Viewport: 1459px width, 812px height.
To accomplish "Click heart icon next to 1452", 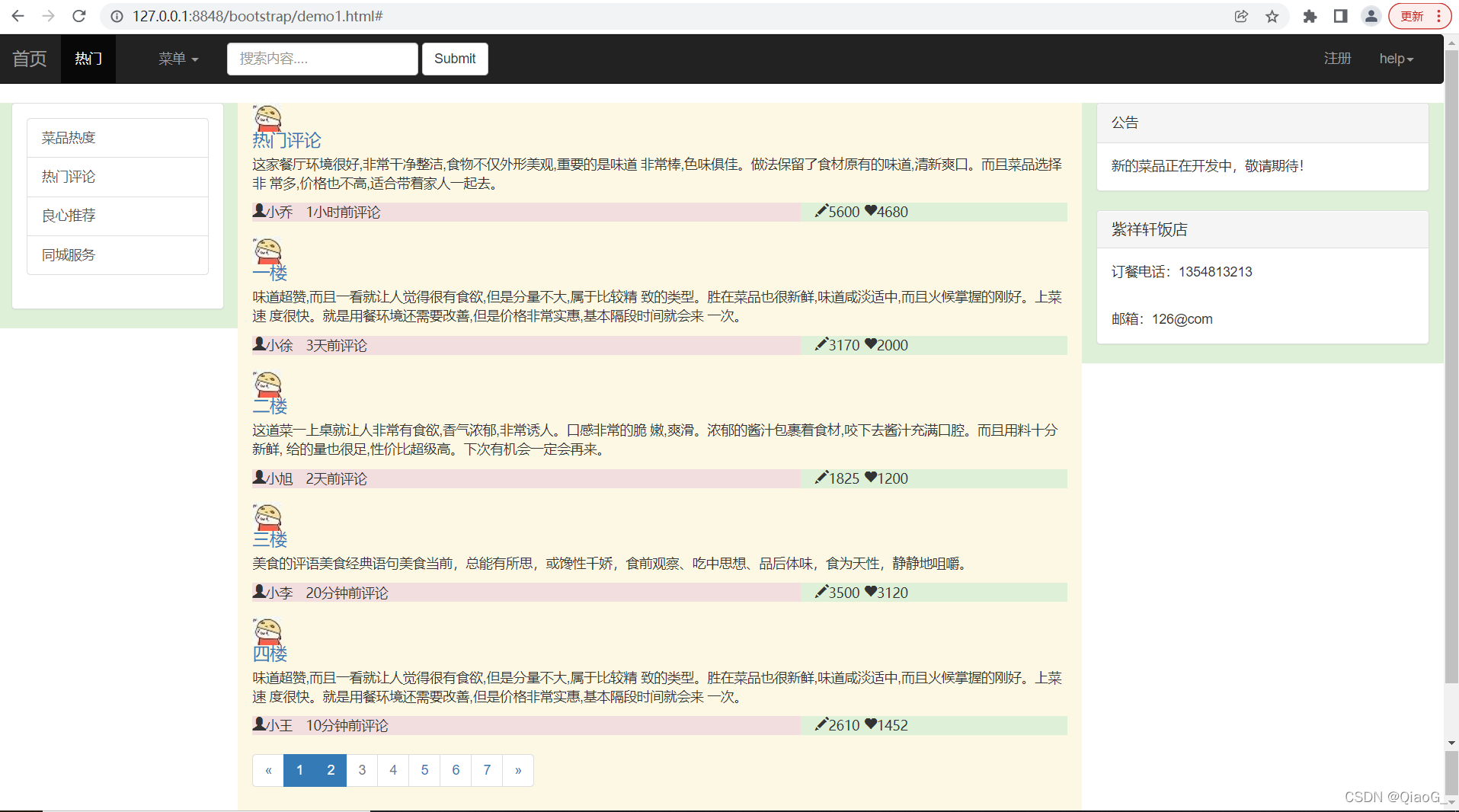I will [x=870, y=724].
